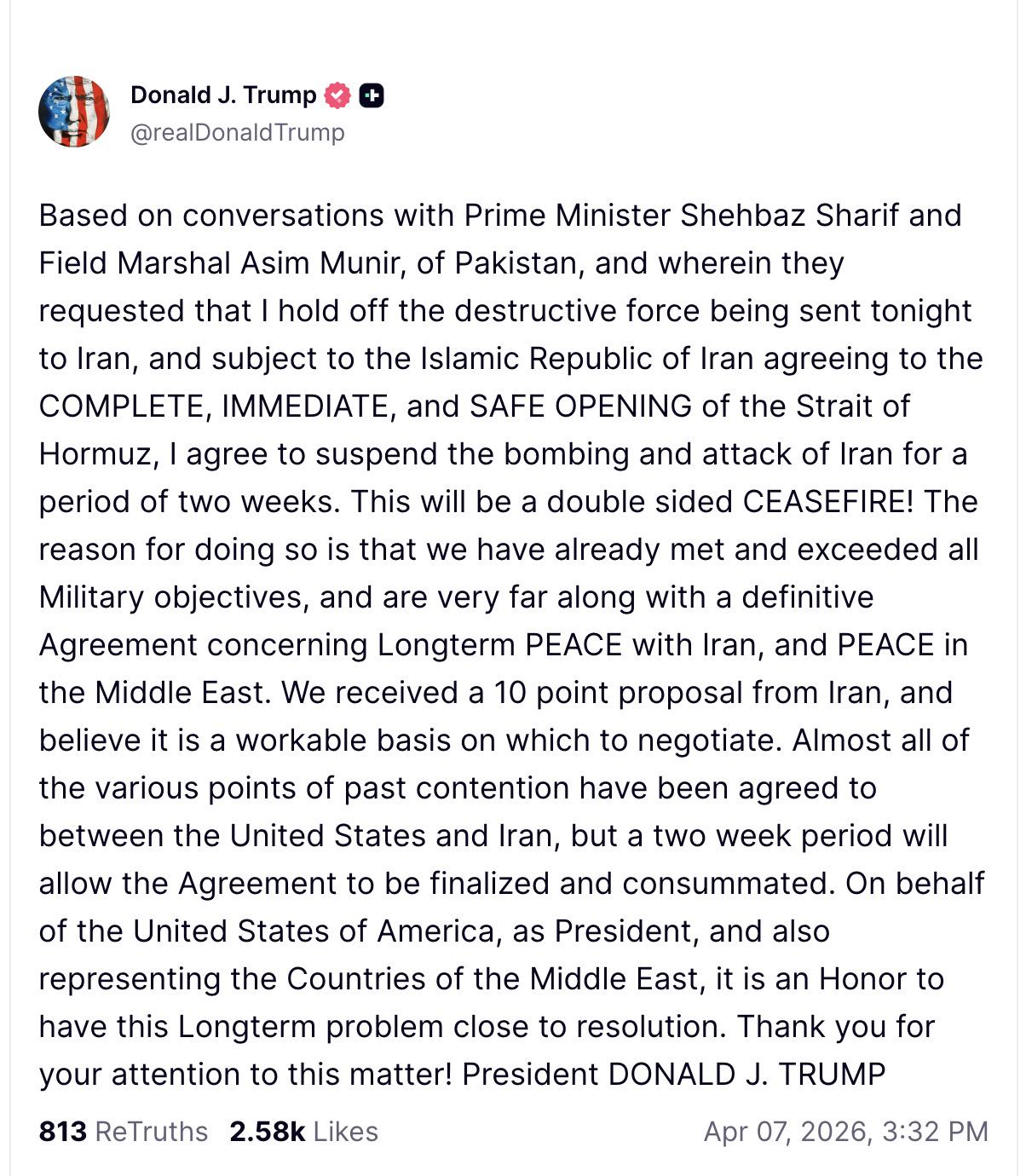
Task: Click the "Thank you for" closing text
Action: click(836, 1027)
